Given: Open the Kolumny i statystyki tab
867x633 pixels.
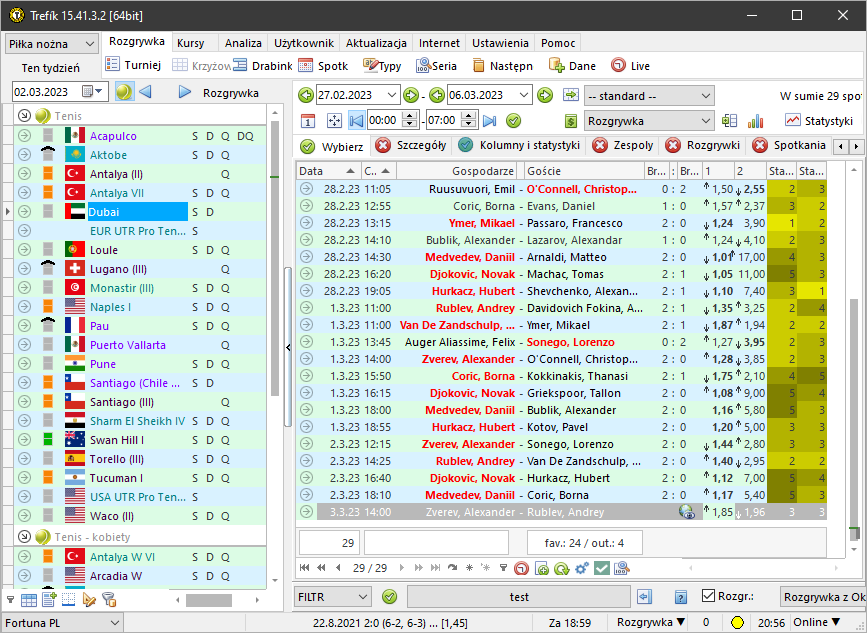Looking at the screenshot, I should (518, 146).
